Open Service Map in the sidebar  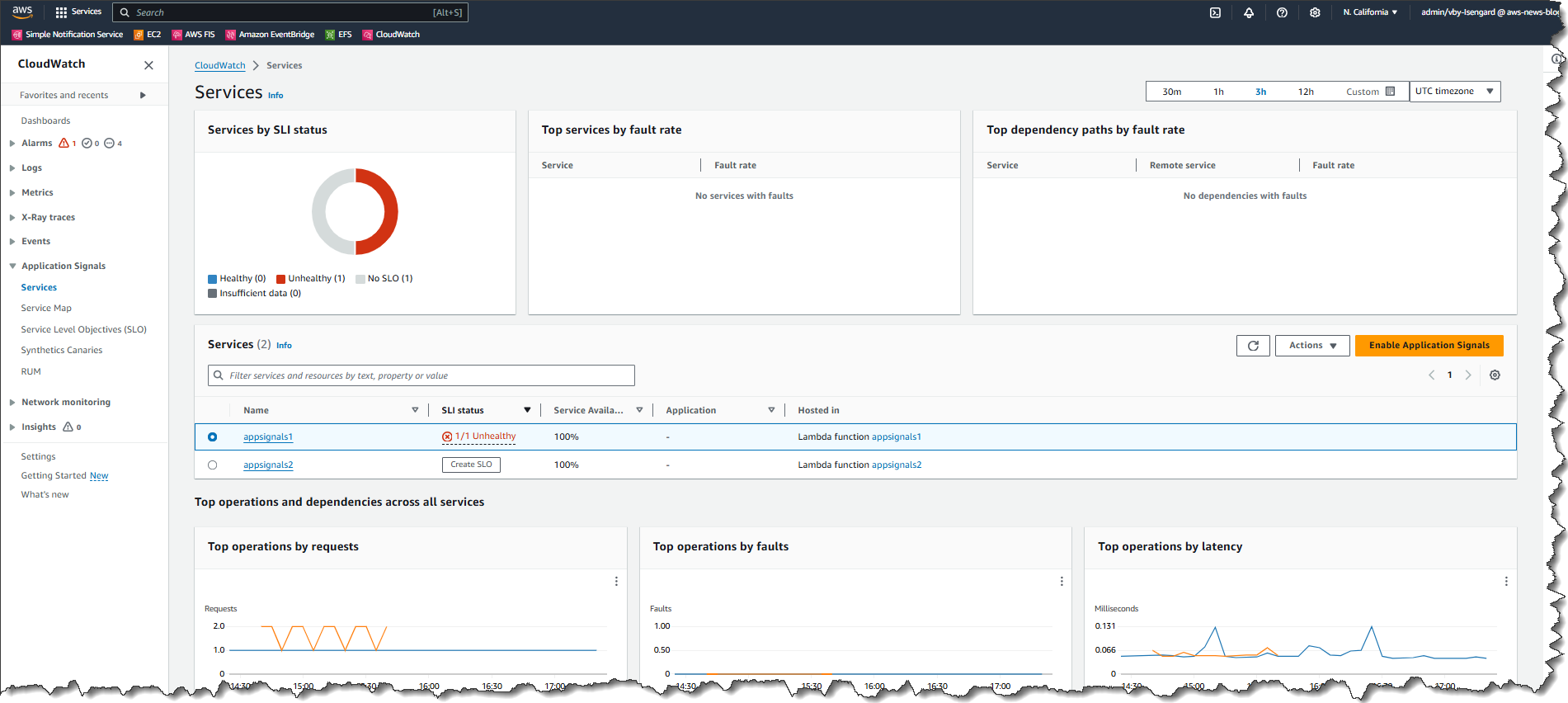pyautogui.click(x=46, y=309)
